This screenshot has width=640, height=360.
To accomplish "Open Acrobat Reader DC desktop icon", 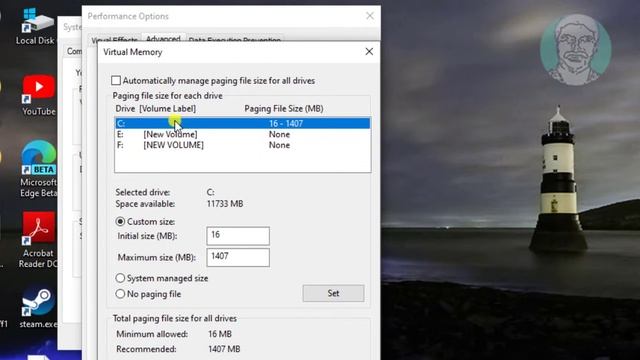I will tap(38, 240).
